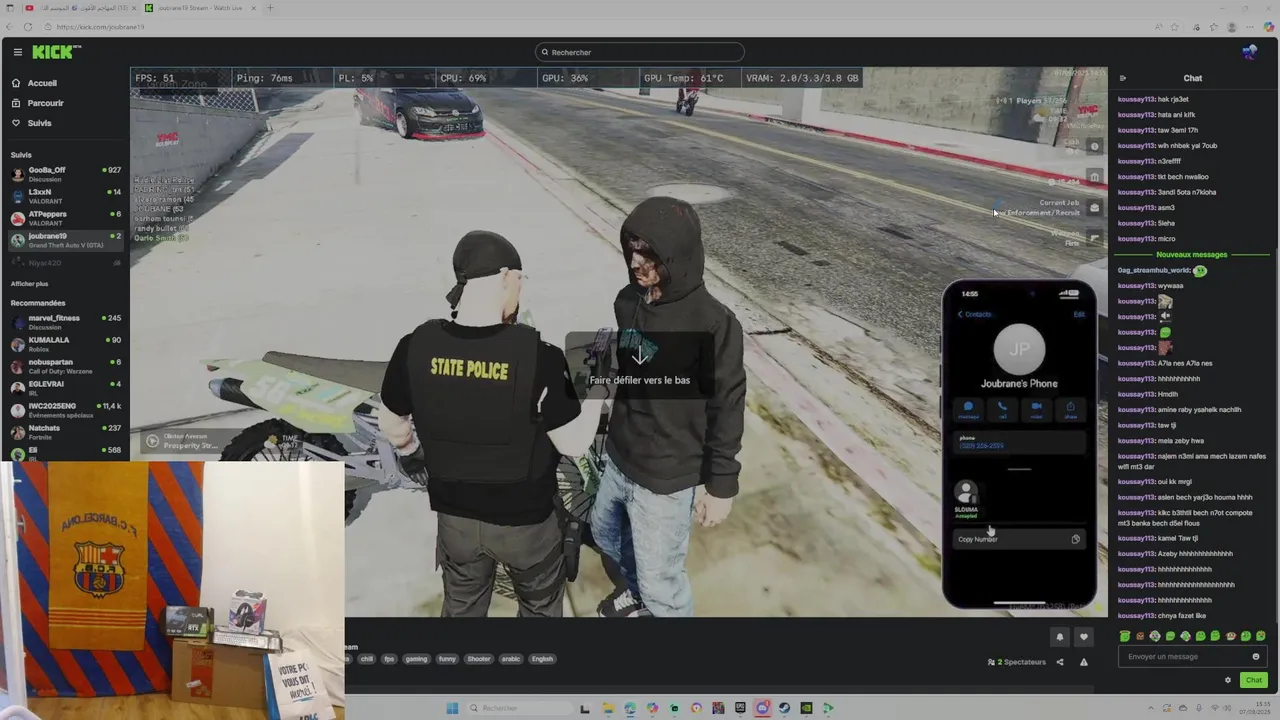
Task: Open a new browser tab
Action: [x=270, y=8]
